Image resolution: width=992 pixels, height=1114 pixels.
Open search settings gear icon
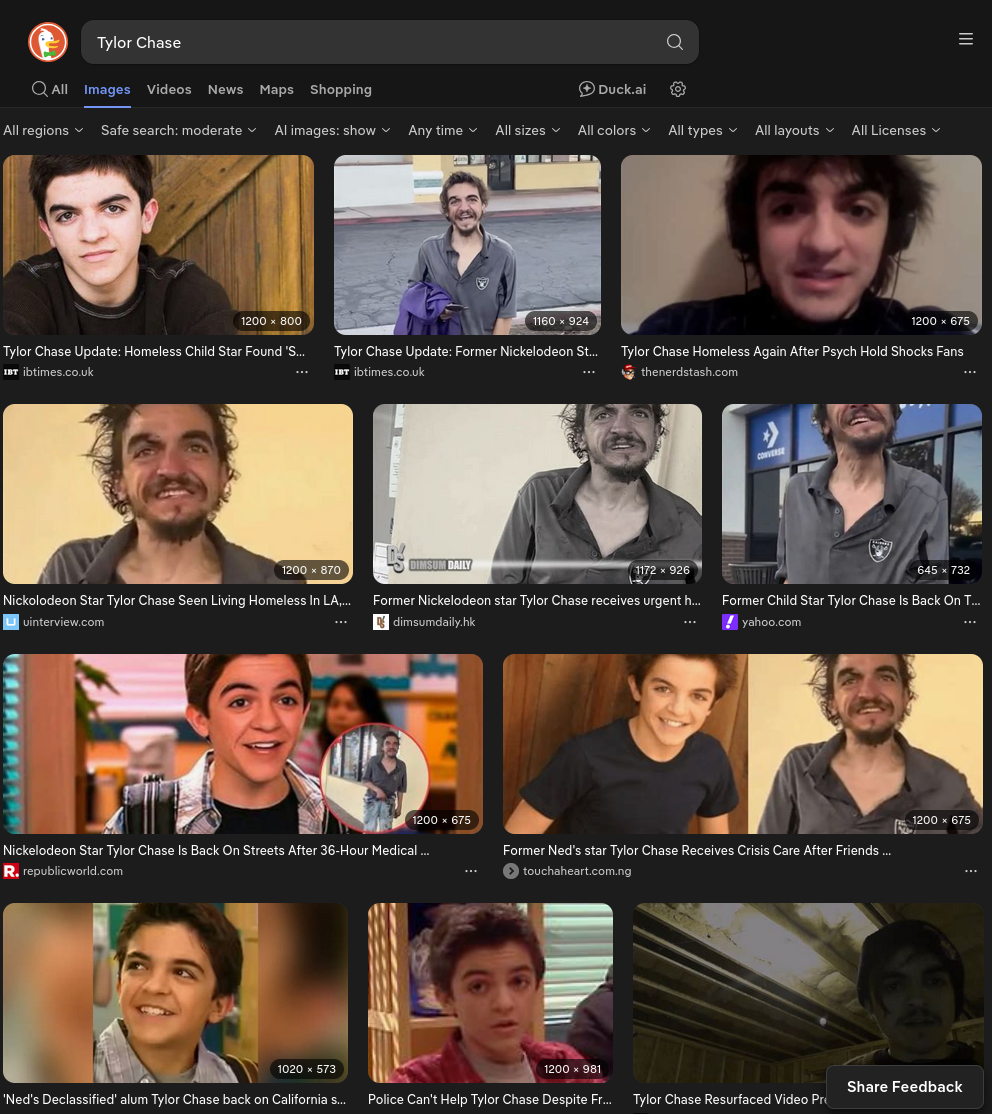677,90
